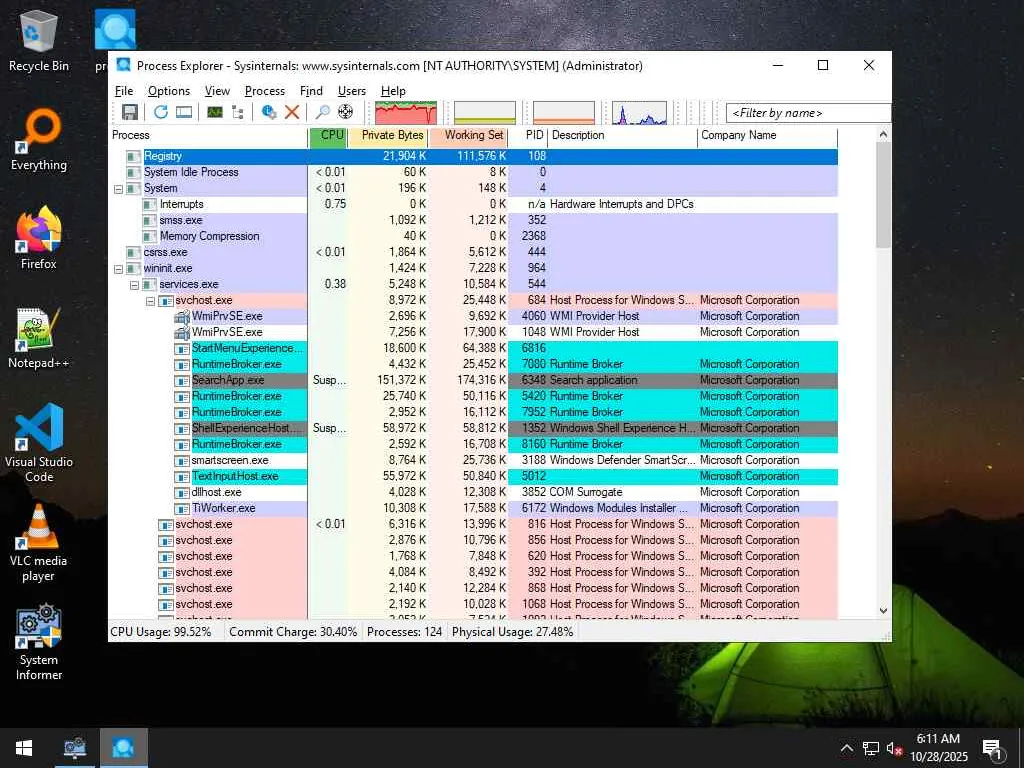Select the Registry process row
Screen dimensions: 1024x768
[474, 156]
